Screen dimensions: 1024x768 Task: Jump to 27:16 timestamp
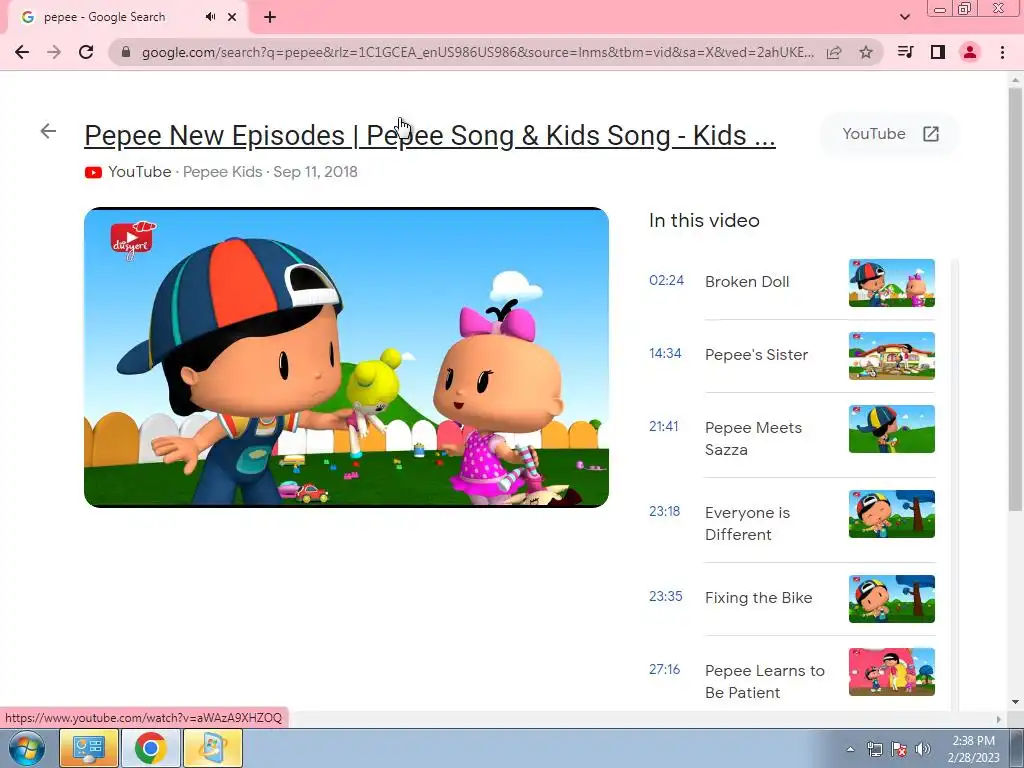[x=664, y=669]
